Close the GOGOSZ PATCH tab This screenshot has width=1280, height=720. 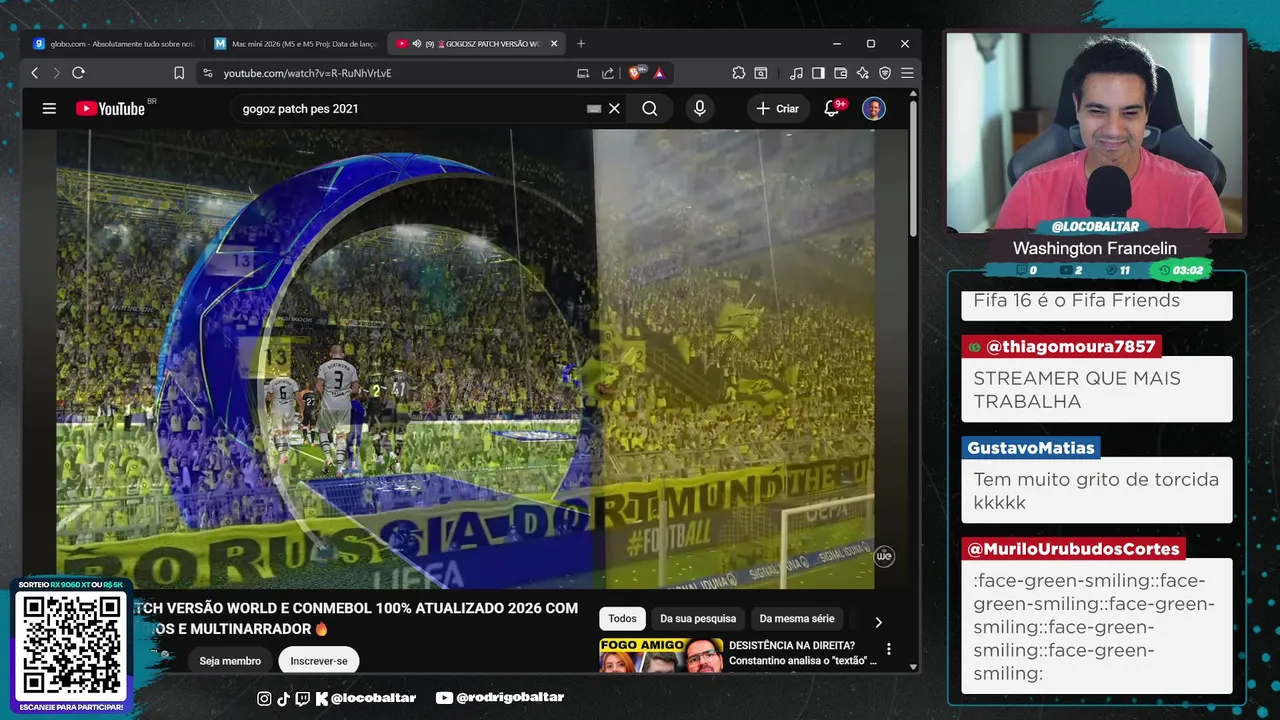pos(554,44)
